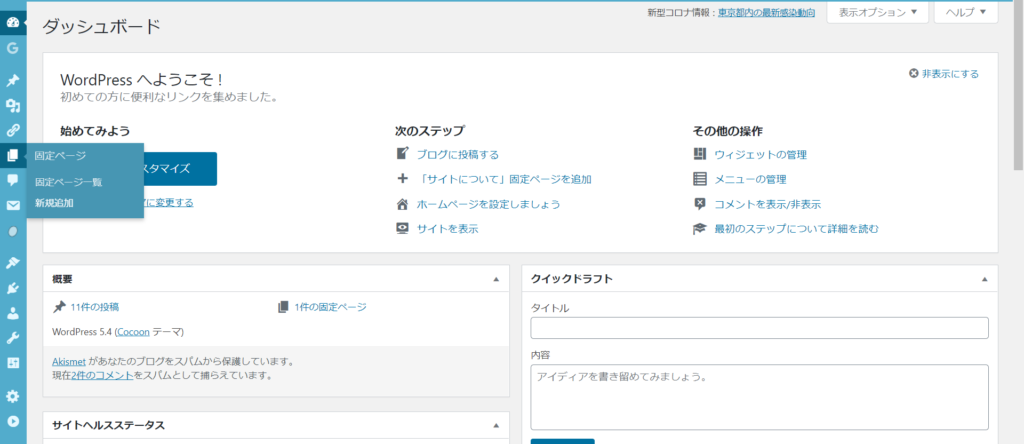Click the pages icon beside 1件の固定ページ
1024x444 pixels.
point(283,306)
